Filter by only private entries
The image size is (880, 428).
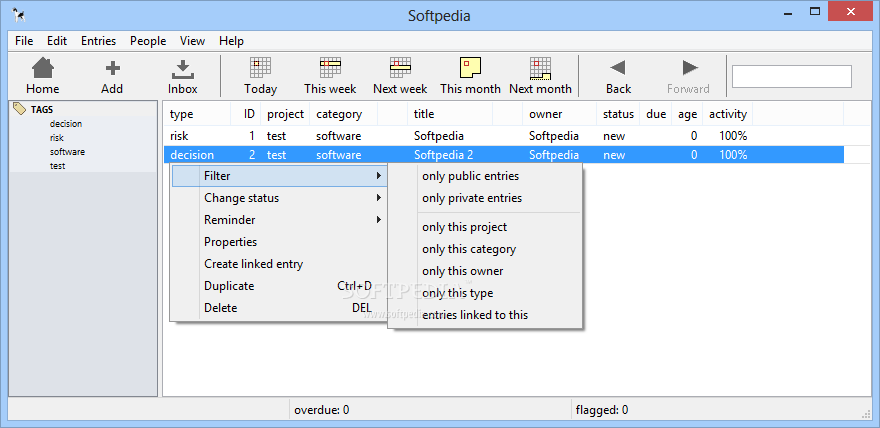[x=485, y=198]
